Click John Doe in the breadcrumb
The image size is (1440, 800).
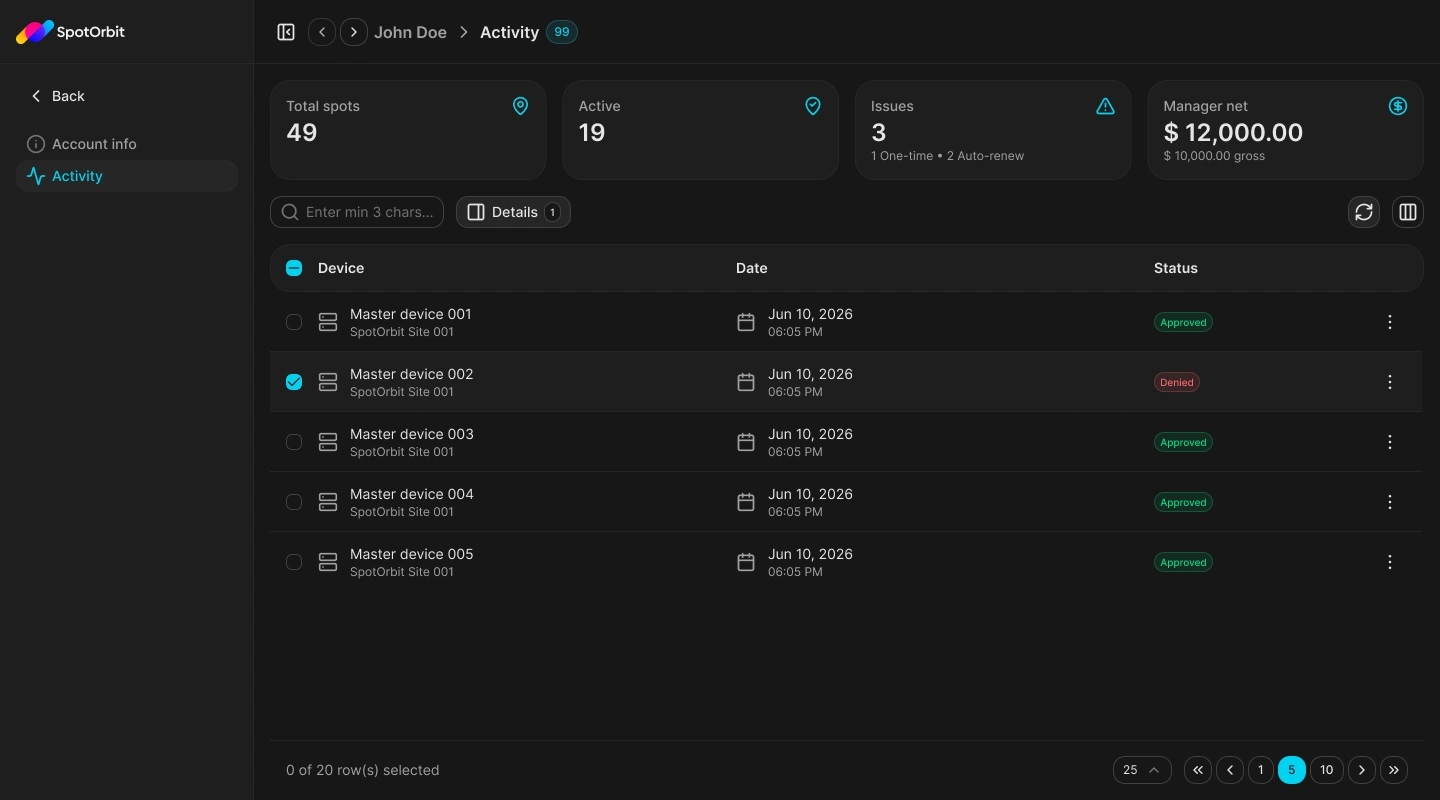click(410, 32)
